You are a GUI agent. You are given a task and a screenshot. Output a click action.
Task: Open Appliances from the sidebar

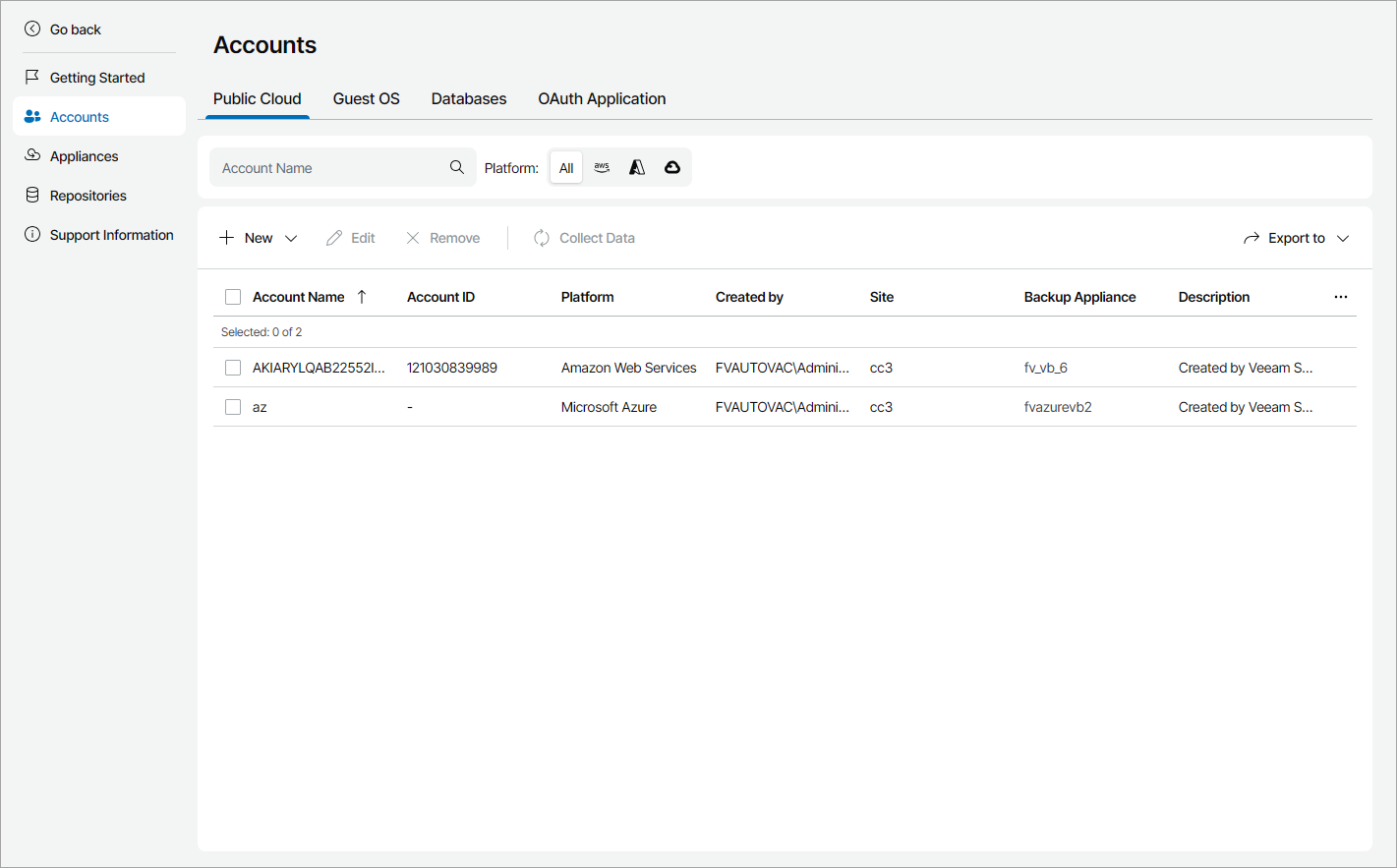pos(84,156)
